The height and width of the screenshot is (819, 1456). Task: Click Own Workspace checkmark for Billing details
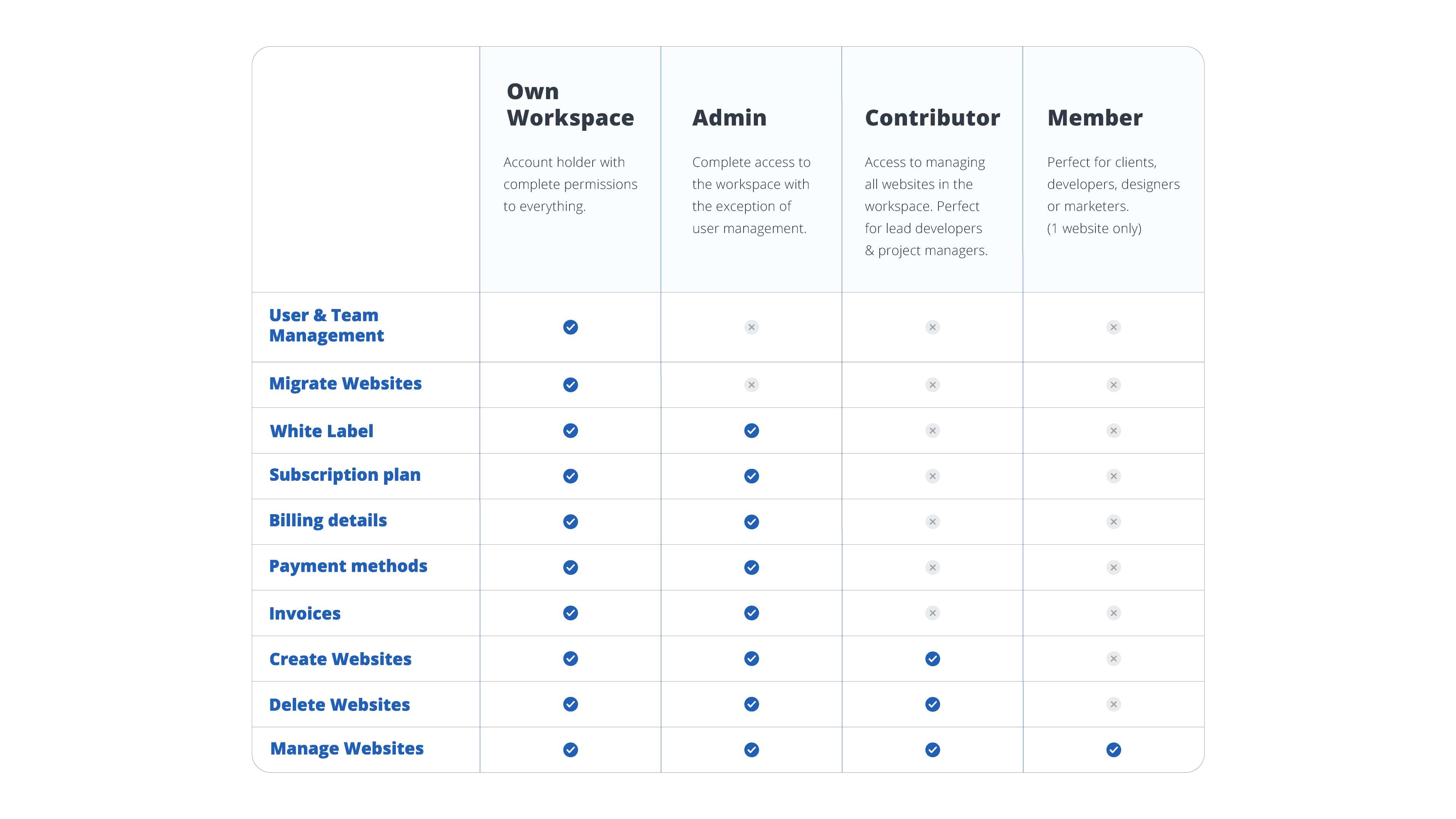point(570,522)
